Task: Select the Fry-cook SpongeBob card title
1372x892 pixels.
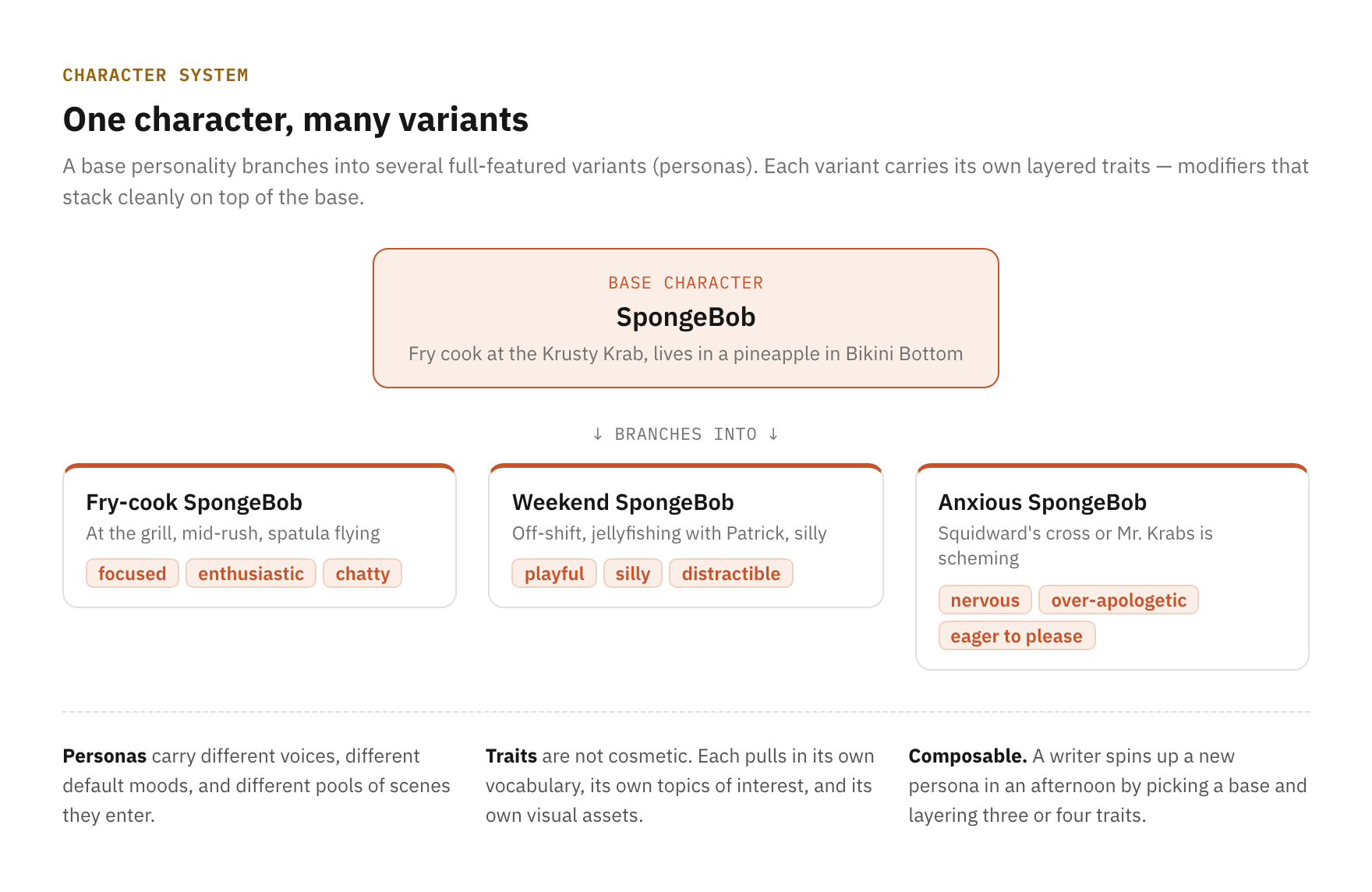Action: click(x=194, y=502)
